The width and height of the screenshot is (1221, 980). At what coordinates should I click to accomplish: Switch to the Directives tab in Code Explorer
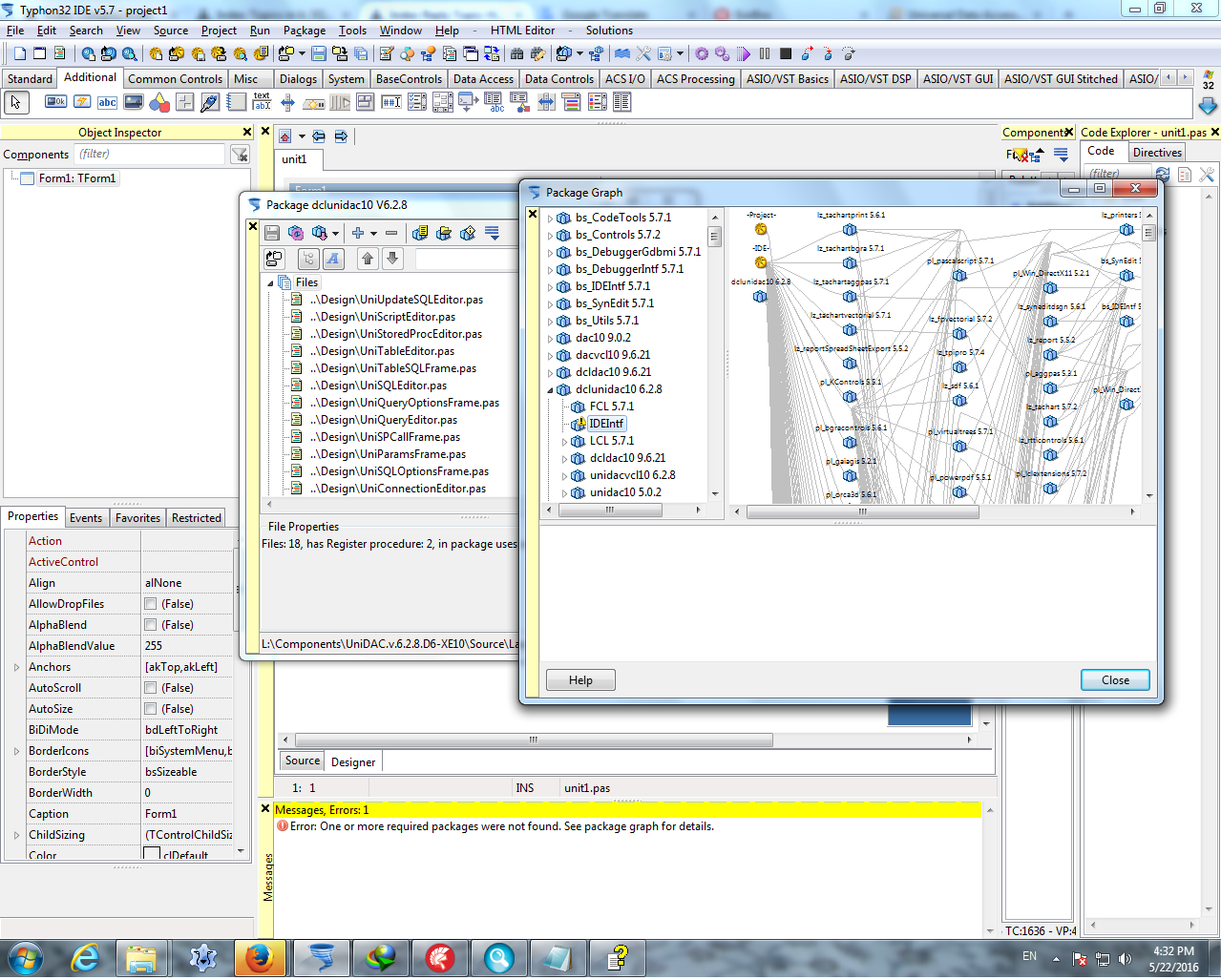coord(1157,153)
